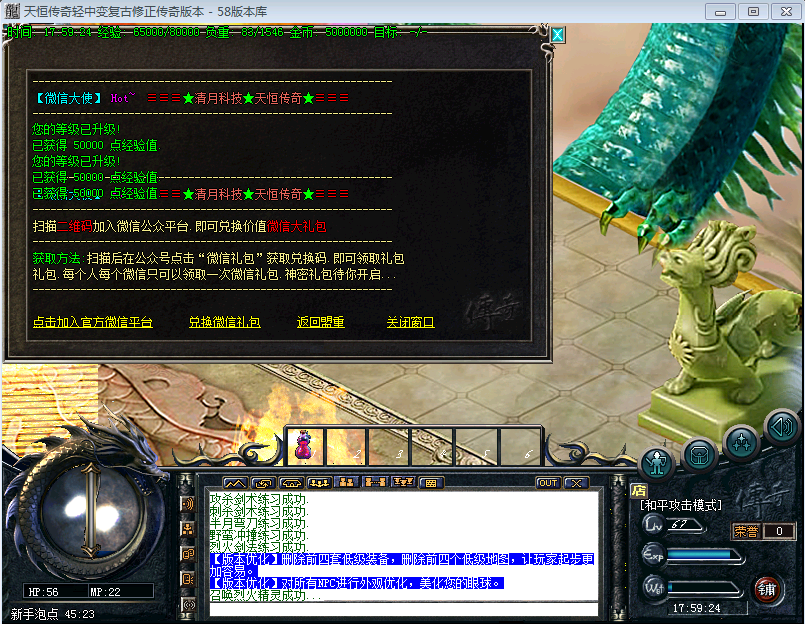Click the Wgt weight bar

(703, 588)
